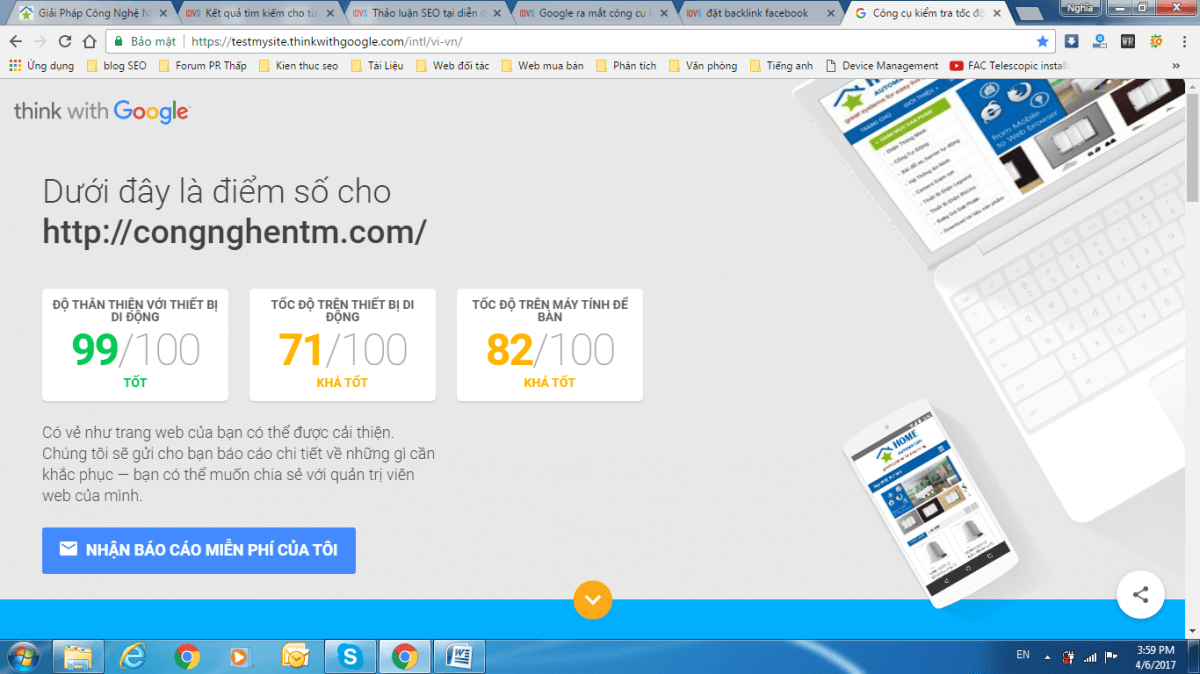Switch to Kết quả tìm kiếm tab
The image size is (1200, 674).
click(260, 13)
